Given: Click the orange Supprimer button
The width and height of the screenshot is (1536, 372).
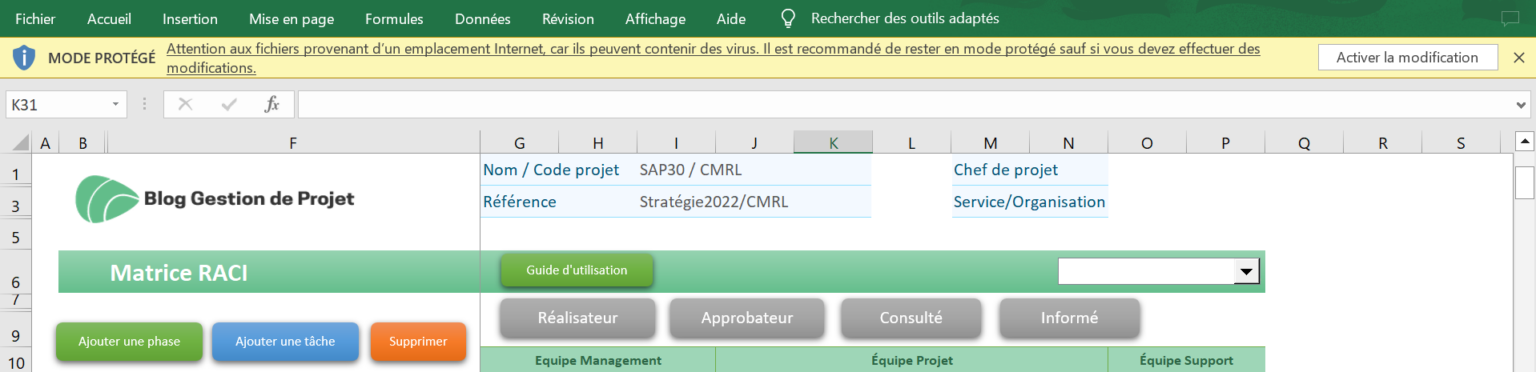Looking at the screenshot, I should pos(418,341).
